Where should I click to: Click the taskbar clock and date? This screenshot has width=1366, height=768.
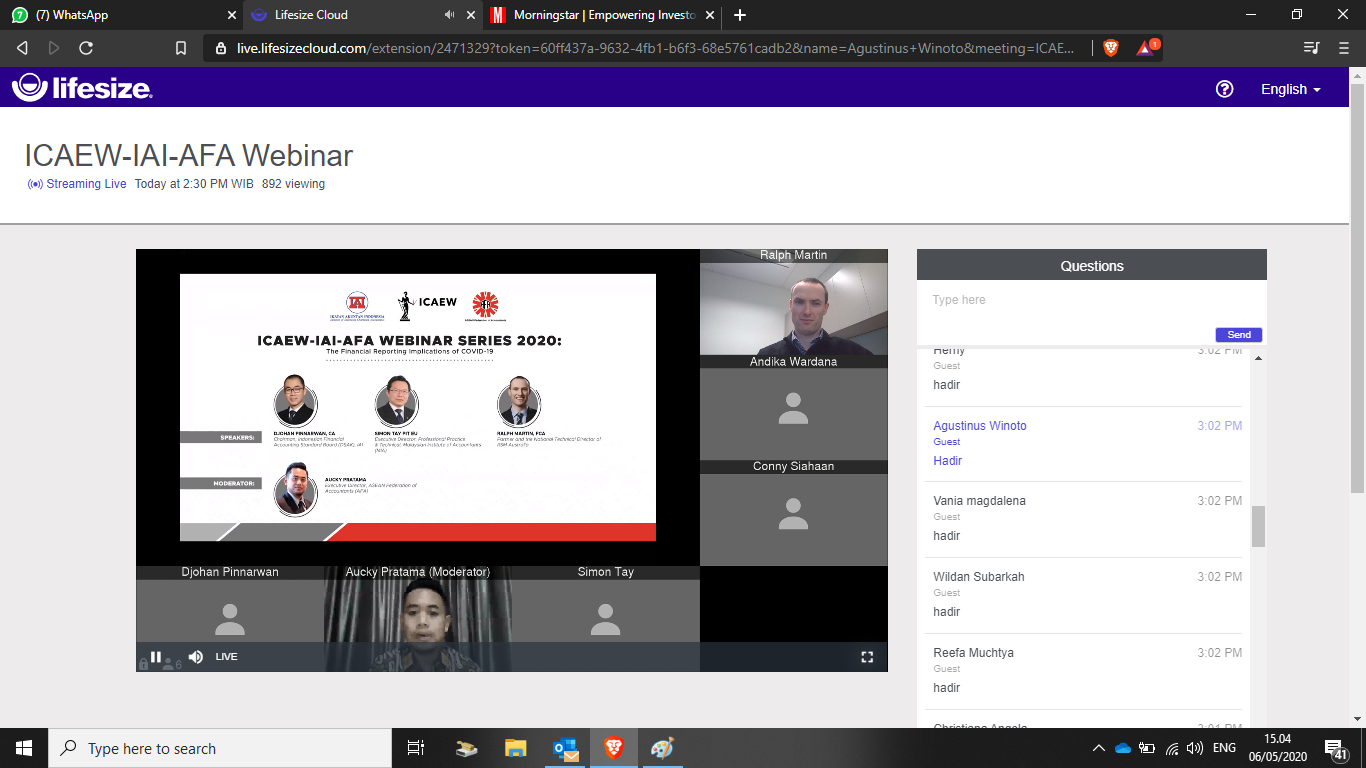[x=1277, y=748]
